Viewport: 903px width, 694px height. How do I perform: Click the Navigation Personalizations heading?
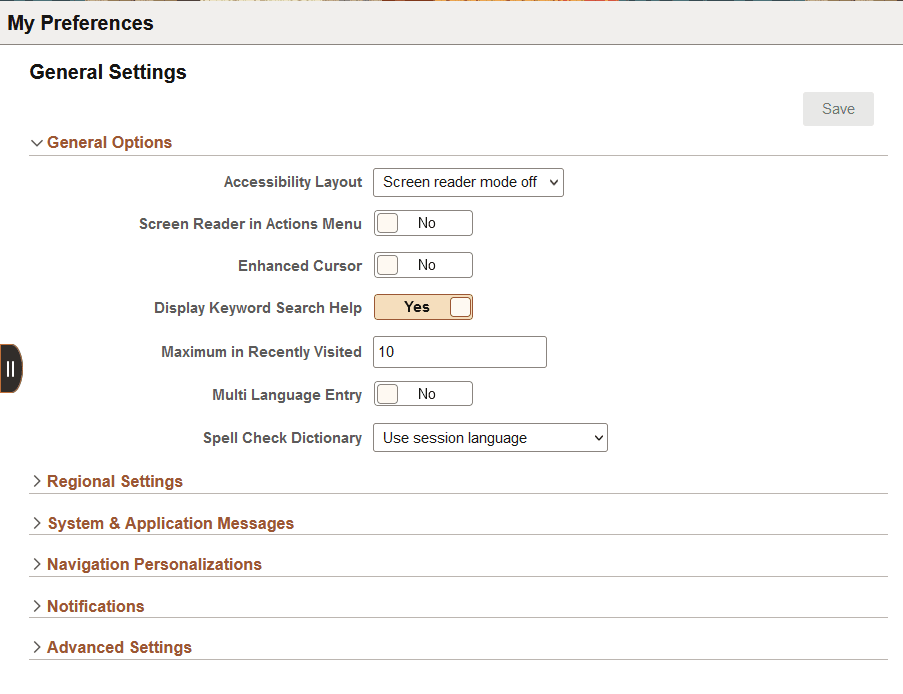[x=154, y=564]
